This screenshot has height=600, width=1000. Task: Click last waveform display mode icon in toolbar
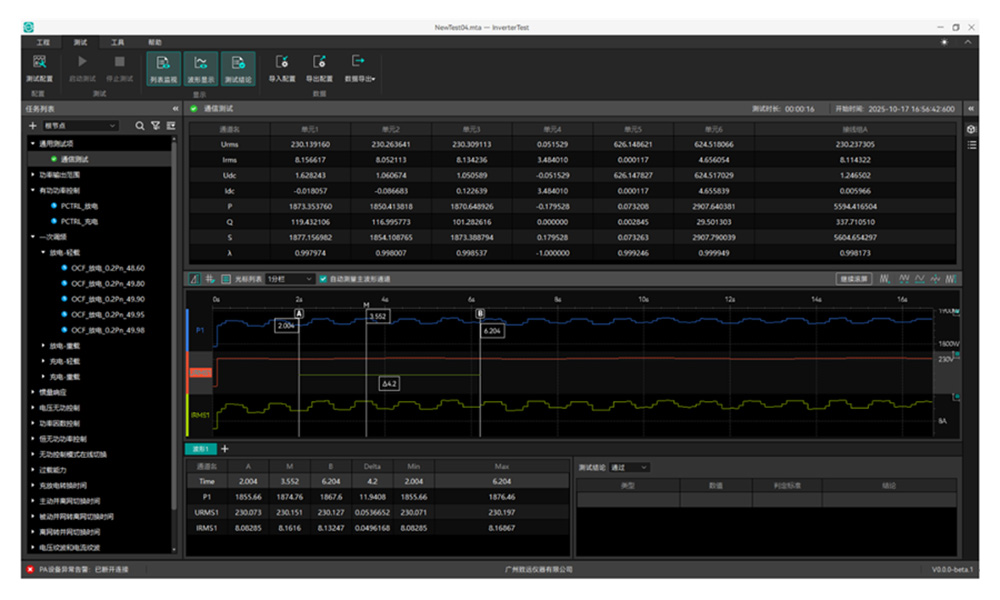point(951,279)
